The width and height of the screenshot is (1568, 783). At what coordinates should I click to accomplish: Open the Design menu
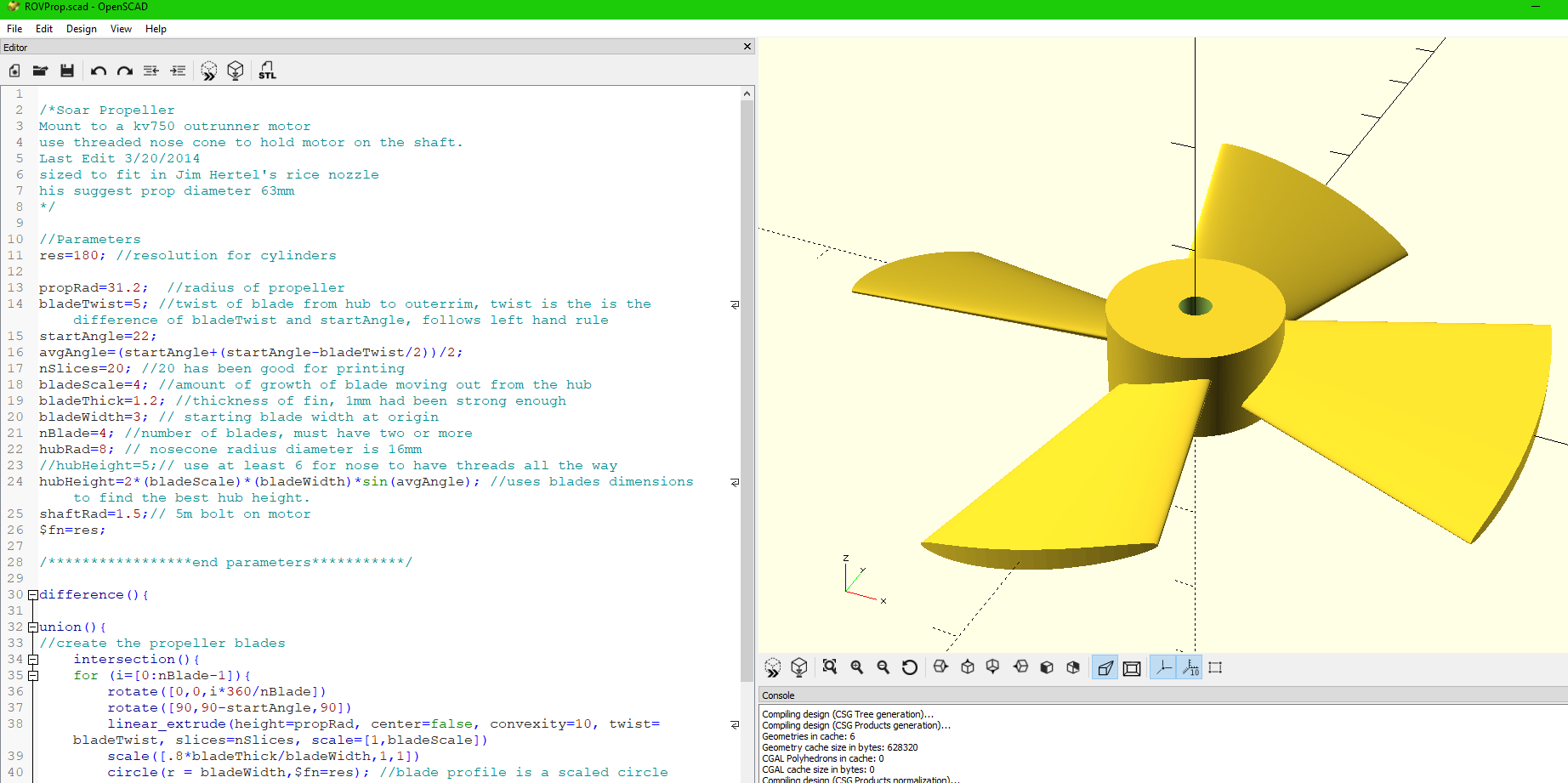pos(82,29)
